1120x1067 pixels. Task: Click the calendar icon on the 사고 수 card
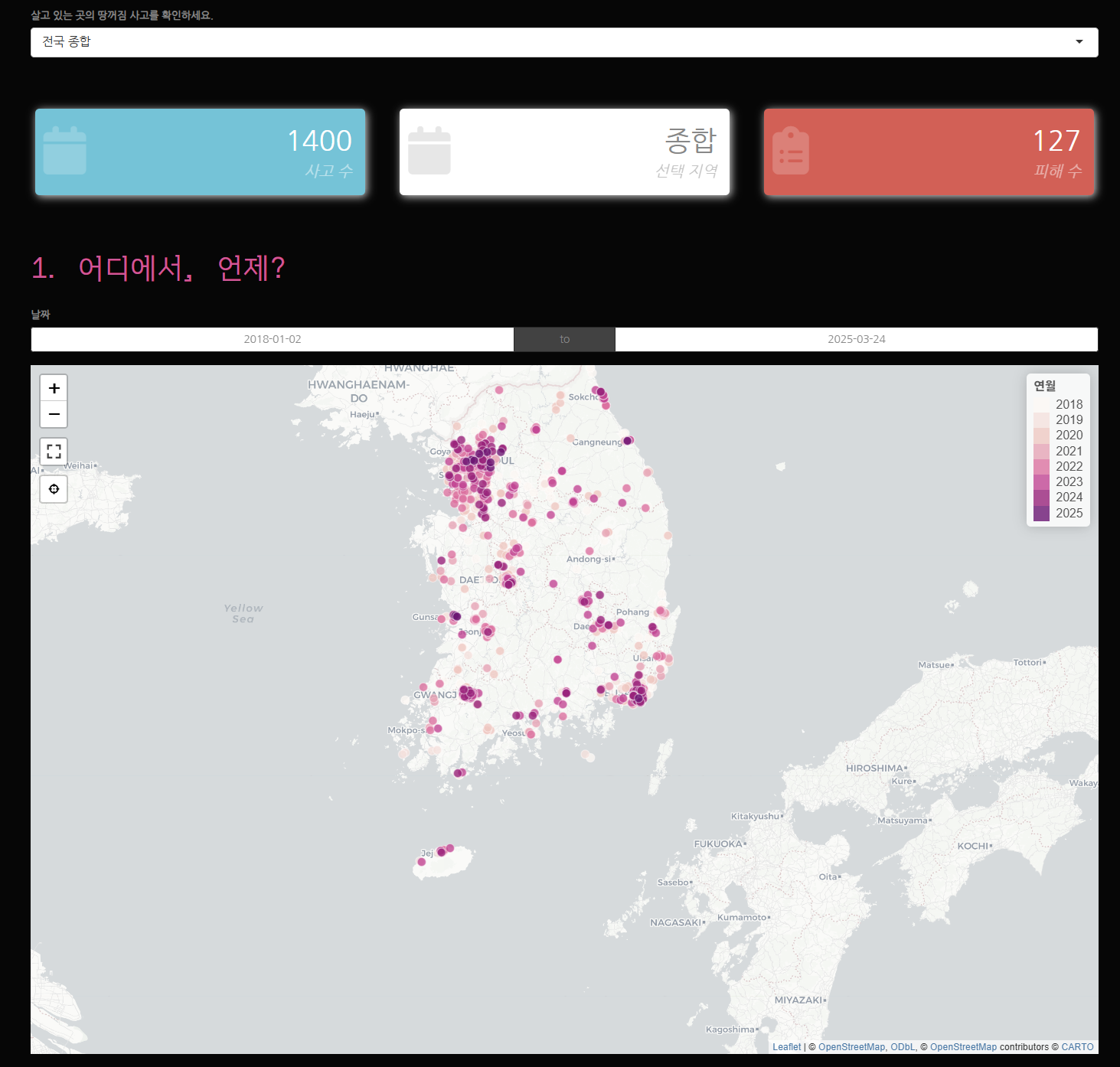(x=65, y=151)
